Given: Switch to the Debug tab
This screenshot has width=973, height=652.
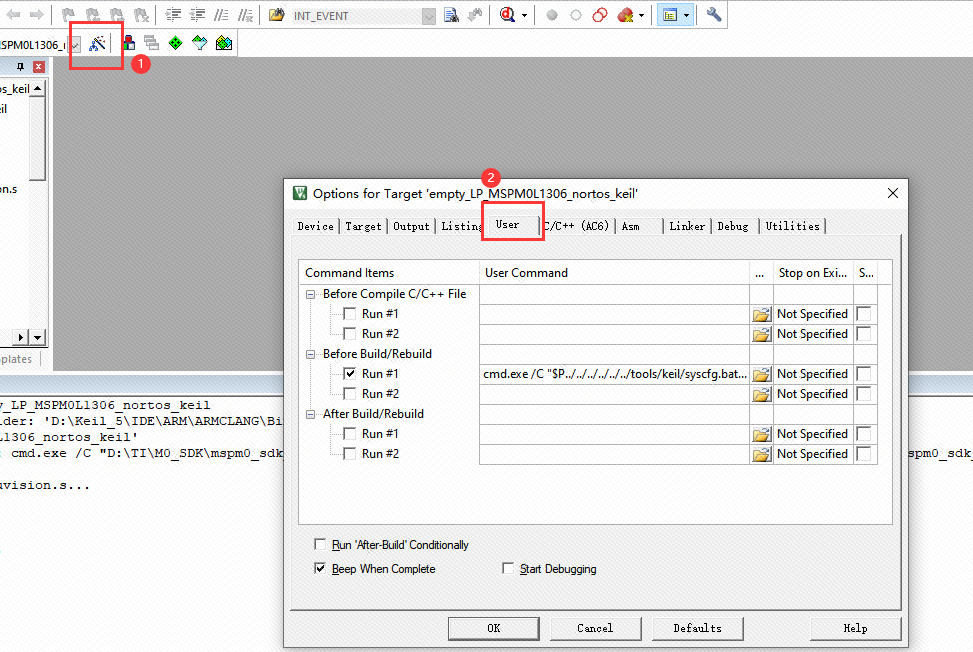Looking at the screenshot, I should pos(733,226).
